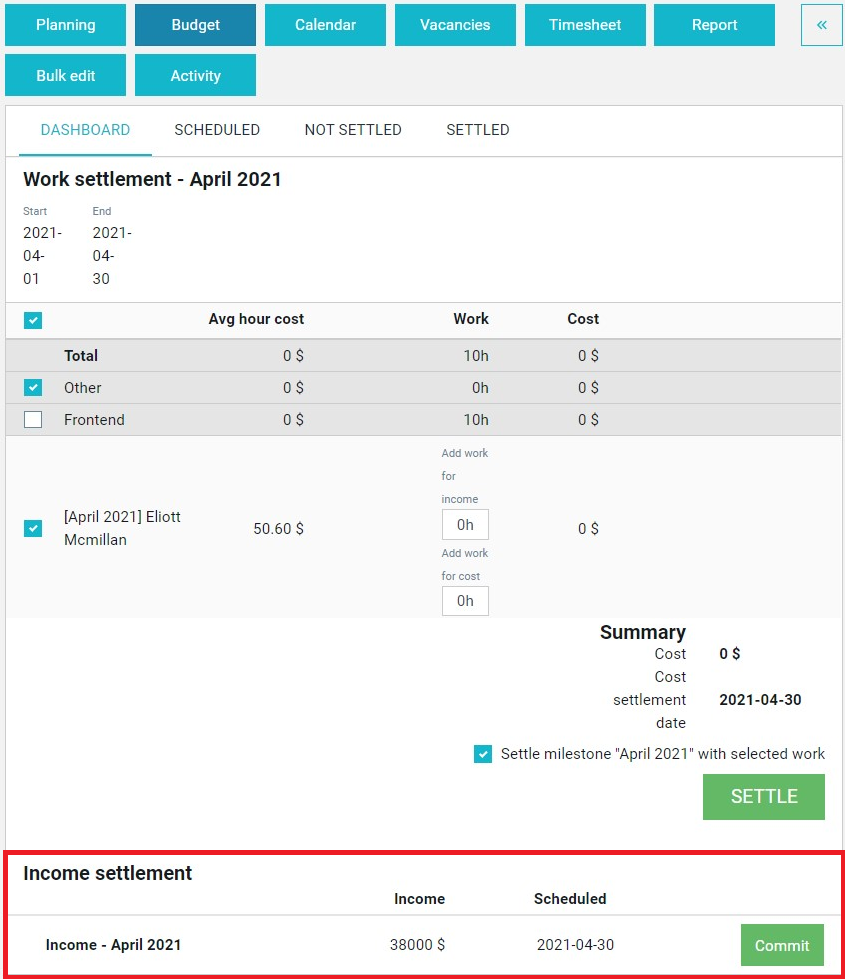Open the Planning view
This screenshot has height=979, width=845.
point(66,25)
